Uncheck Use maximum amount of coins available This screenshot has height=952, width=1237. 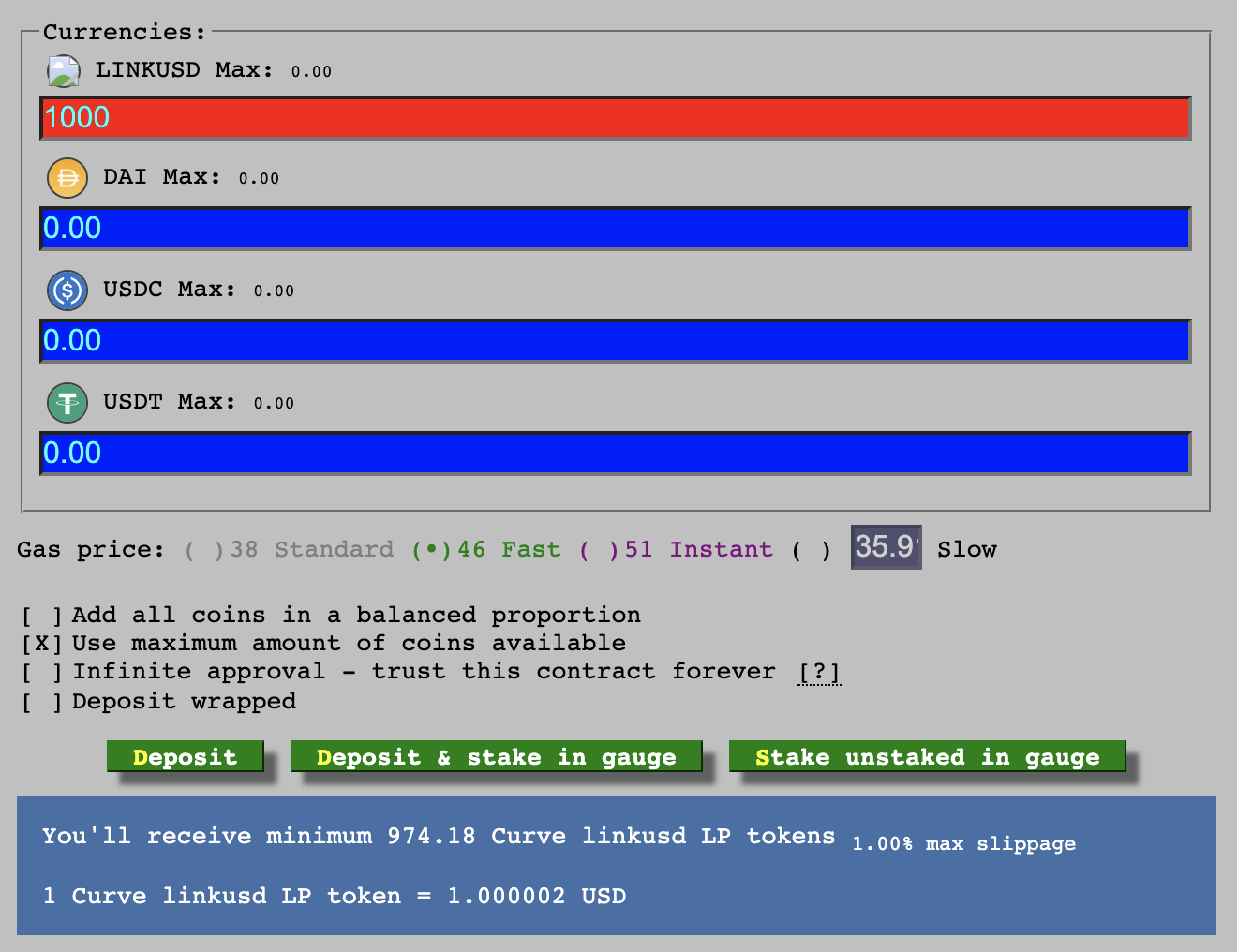point(42,644)
